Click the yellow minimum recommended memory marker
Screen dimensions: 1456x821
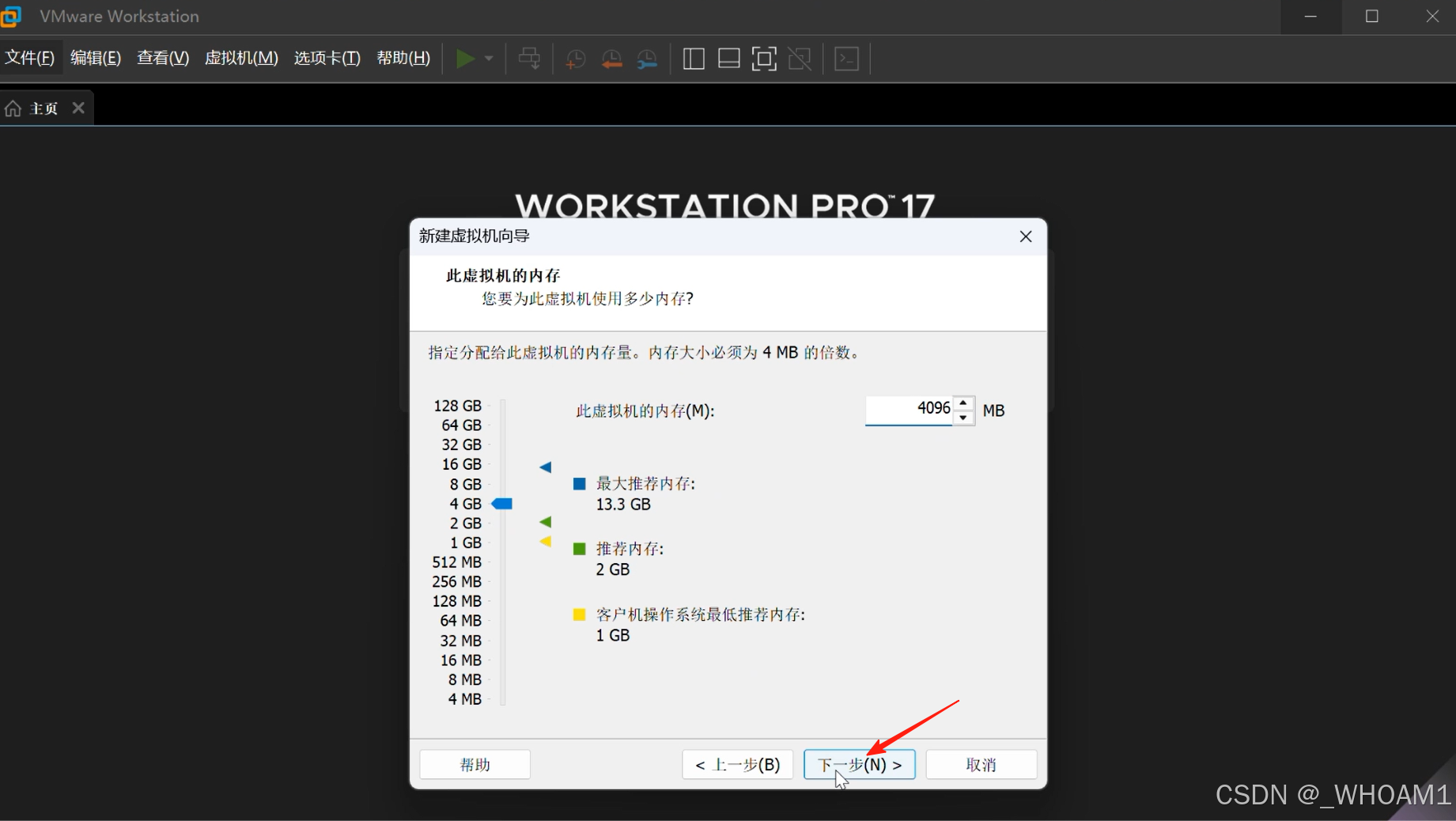(545, 542)
